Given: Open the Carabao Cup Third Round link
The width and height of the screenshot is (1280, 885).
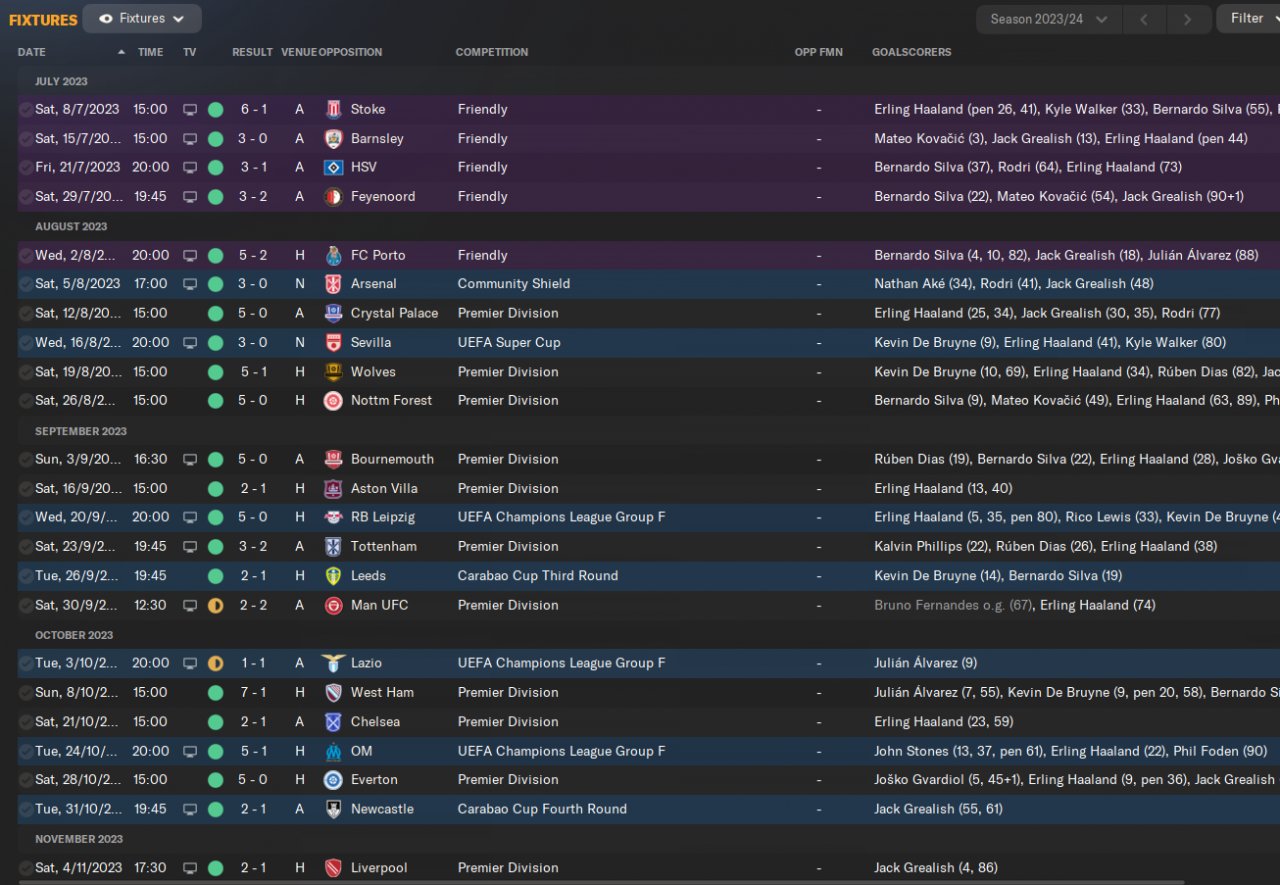Looking at the screenshot, I should [538, 576].
